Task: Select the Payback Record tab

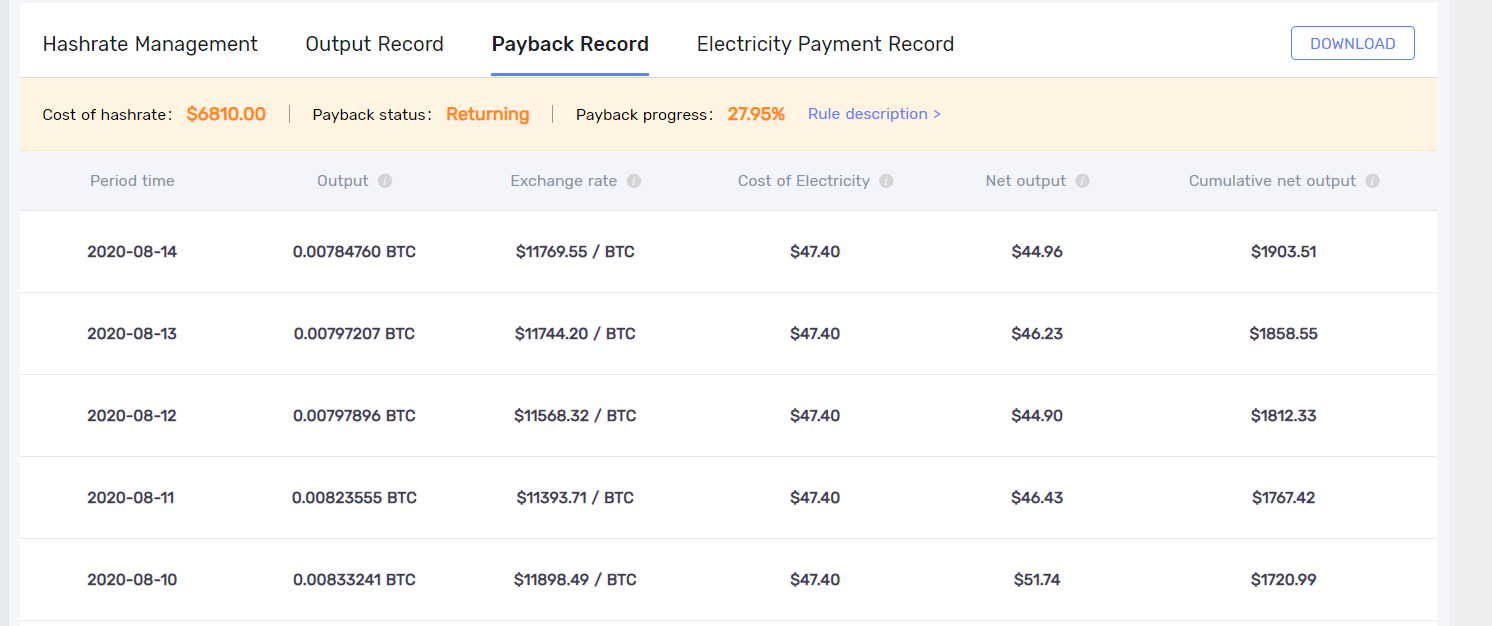Action: 570,44
